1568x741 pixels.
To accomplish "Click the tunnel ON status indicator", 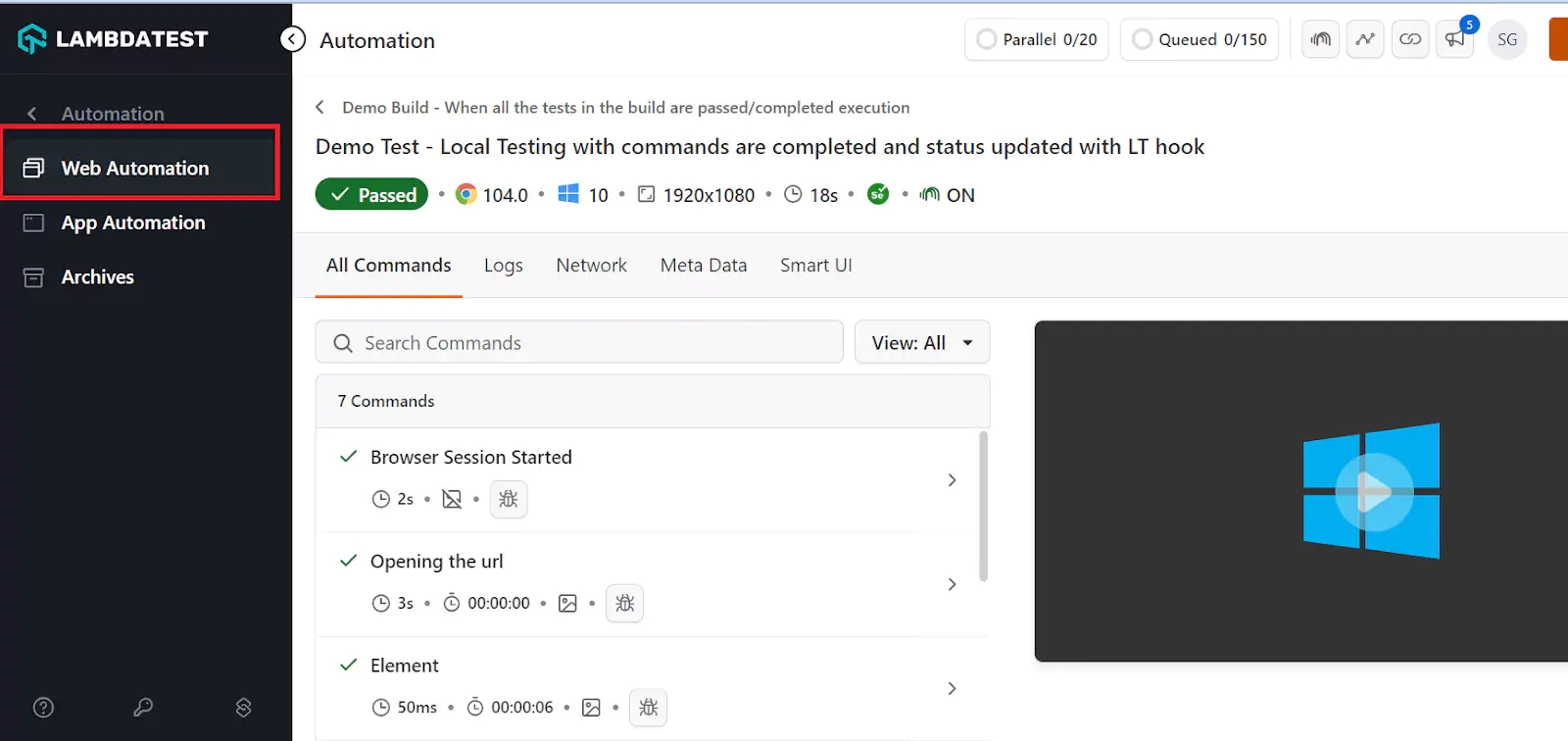I will tap(947, 194).
